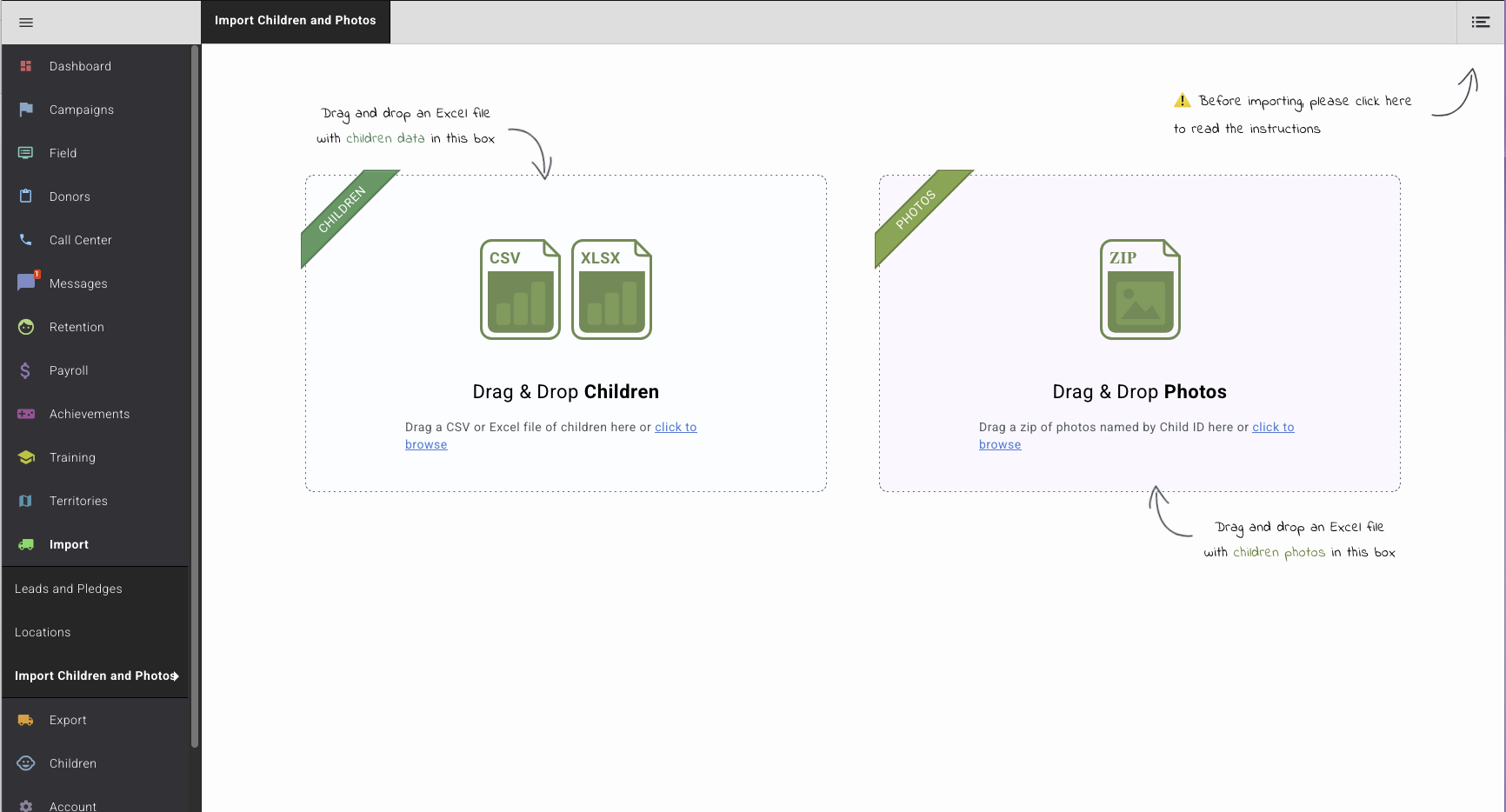Click the warning triangle icon
The image size is (1506, 812).
pos(1183,100)
